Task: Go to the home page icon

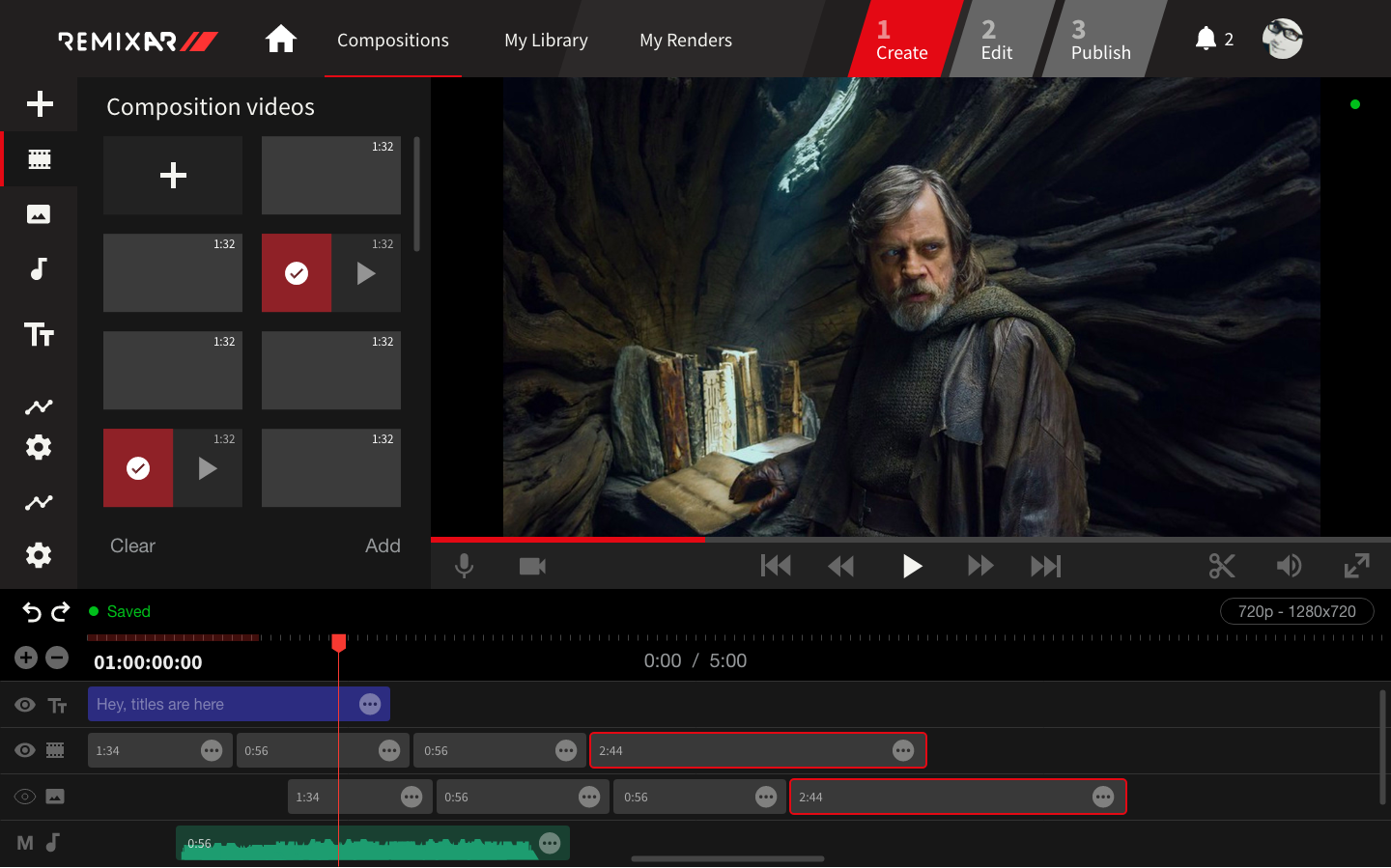Action: (x=280, y=40)
